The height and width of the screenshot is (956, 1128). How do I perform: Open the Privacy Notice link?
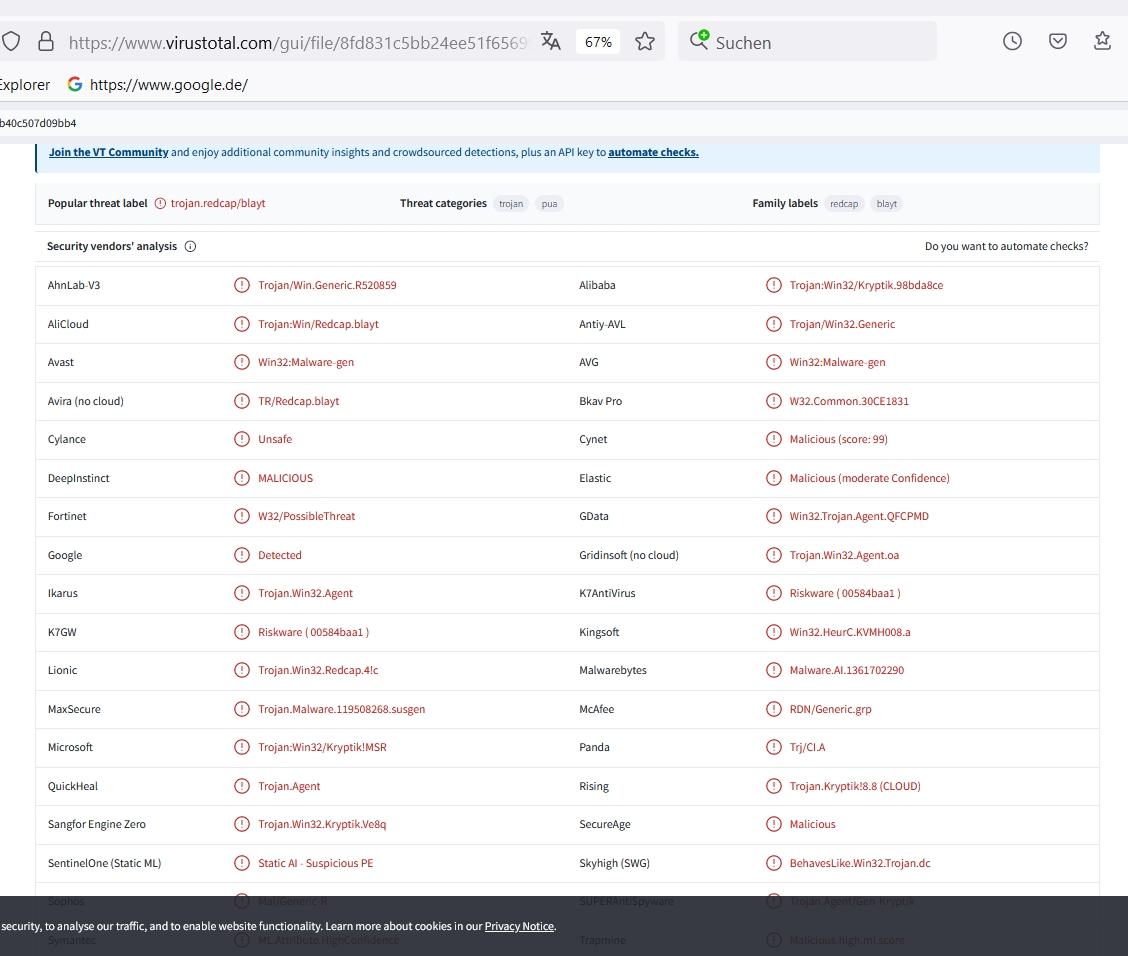pos(519,926)
